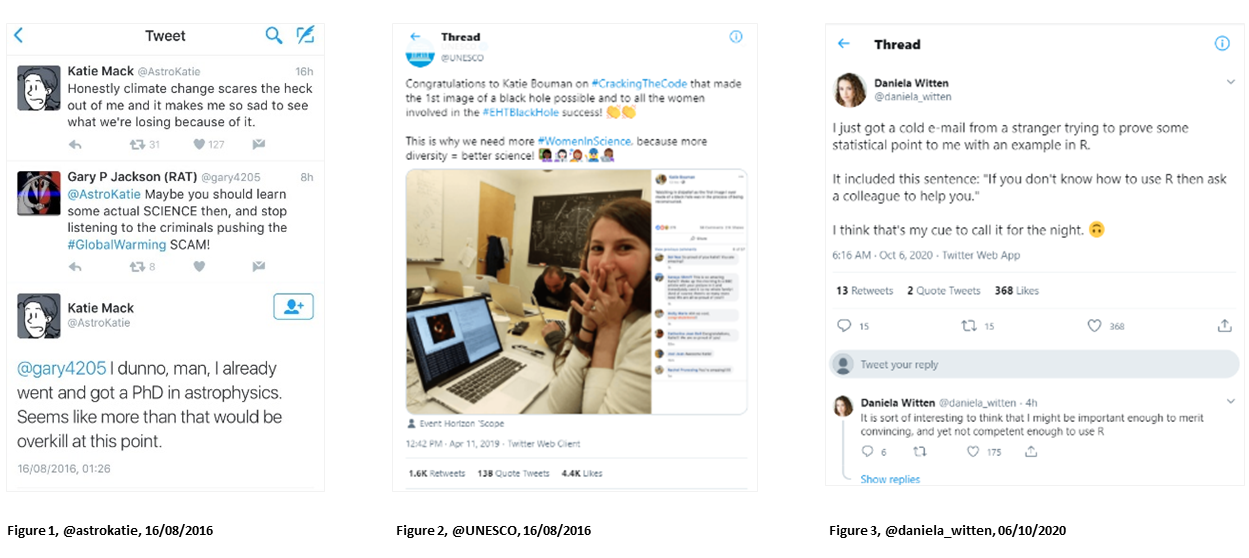View the 2 Quote Tweets list

(944, 291)
